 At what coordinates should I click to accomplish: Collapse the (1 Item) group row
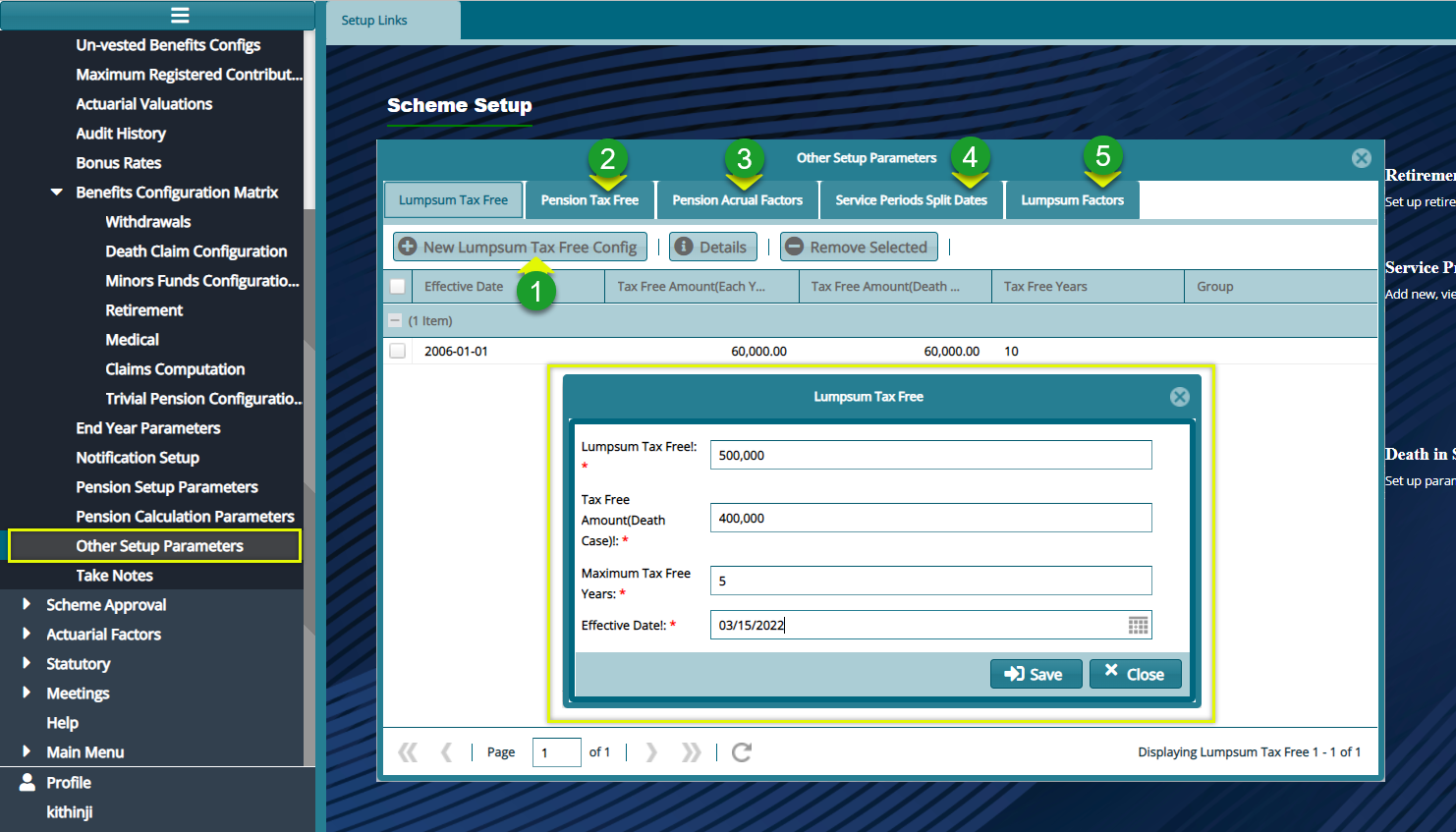click(395, 321)
